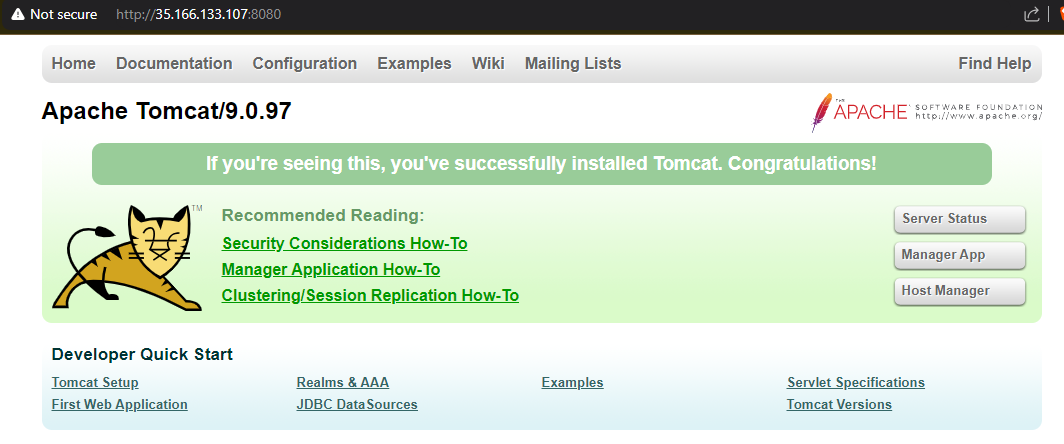Viewport: 1064px width, 444px height.
Task: Visit the Servlet Specifications link
Action: click(855, 383)
